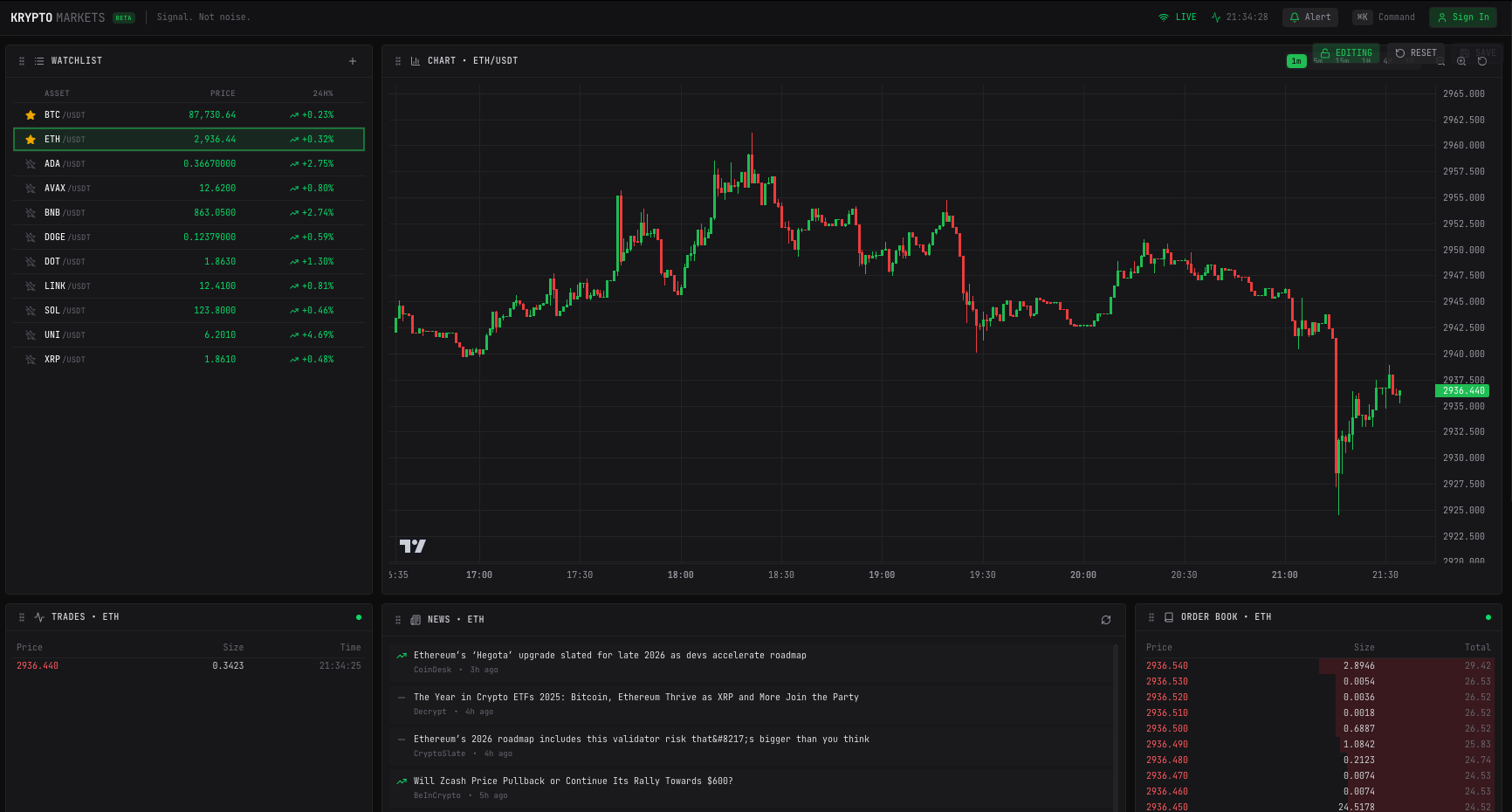Select the 1H timeframe

1366,62
